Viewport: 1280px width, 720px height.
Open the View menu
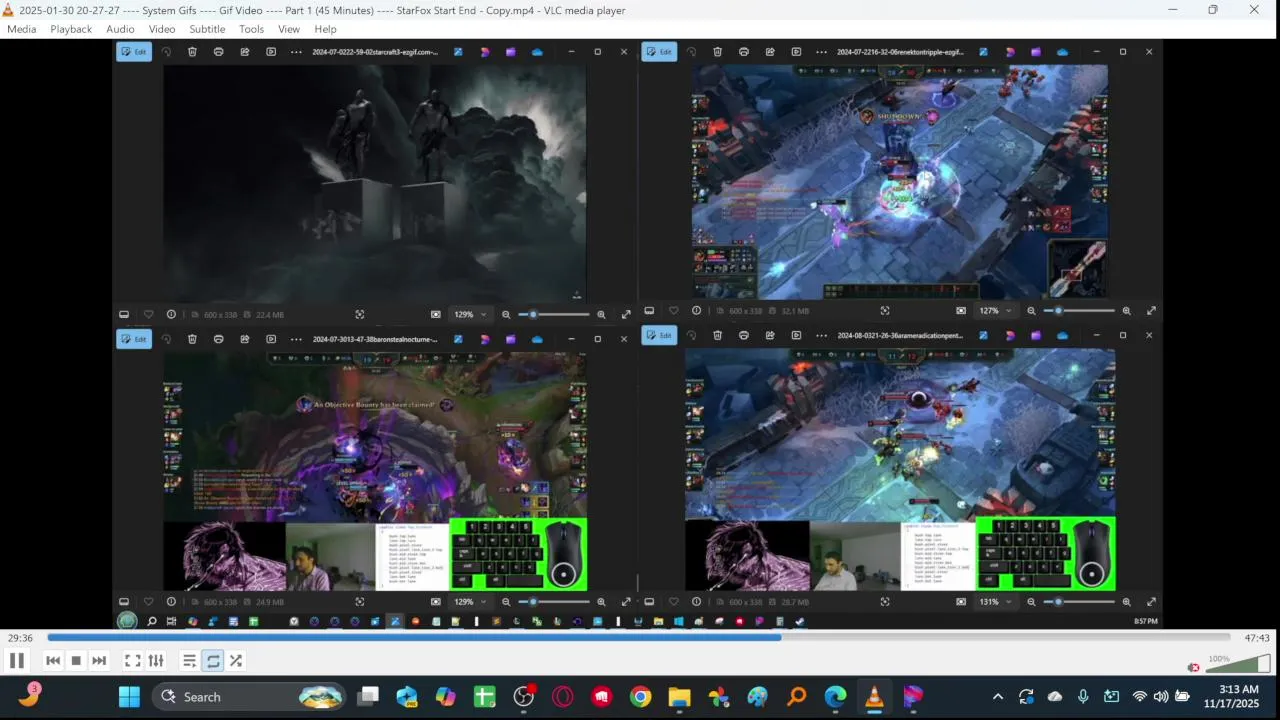(289, 29)
